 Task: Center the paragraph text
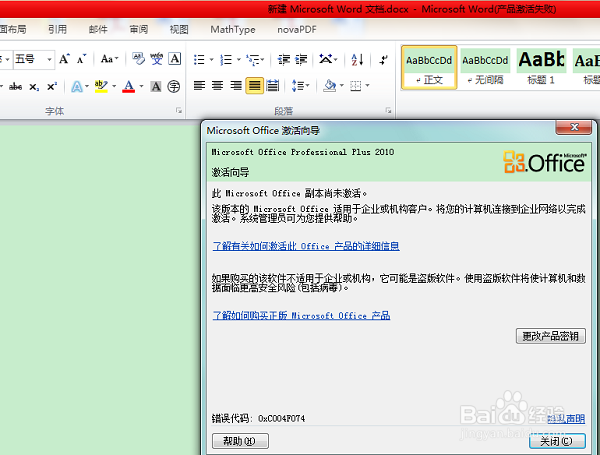point(217,86)
